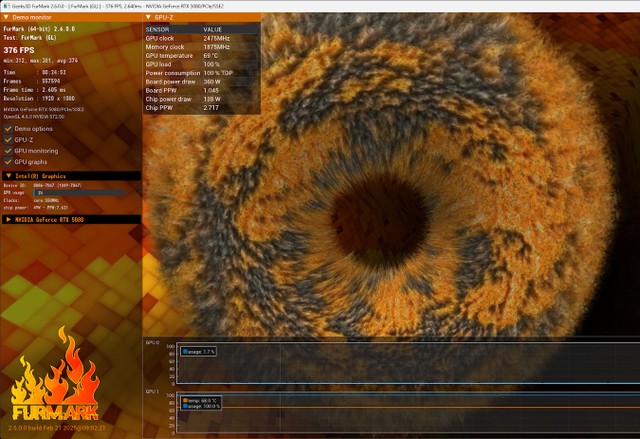Click the window title bar text
The width and height of the screenshot is (640, 439).
point(118,6)
